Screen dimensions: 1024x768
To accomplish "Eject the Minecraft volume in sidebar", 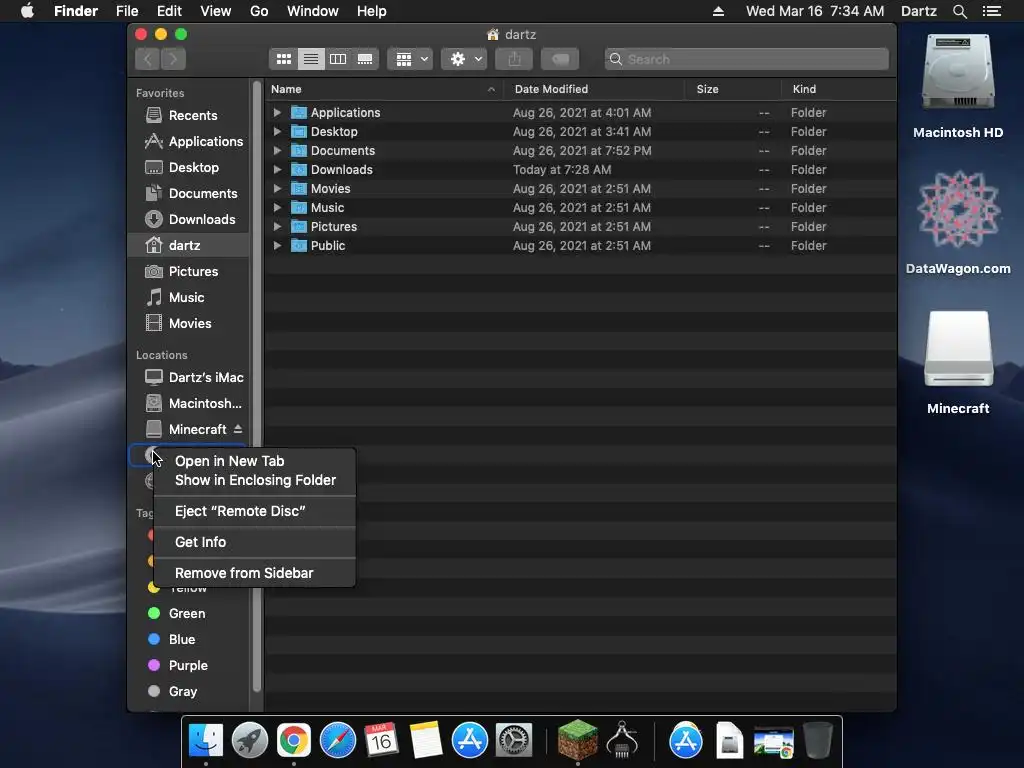I will point(238,429).
